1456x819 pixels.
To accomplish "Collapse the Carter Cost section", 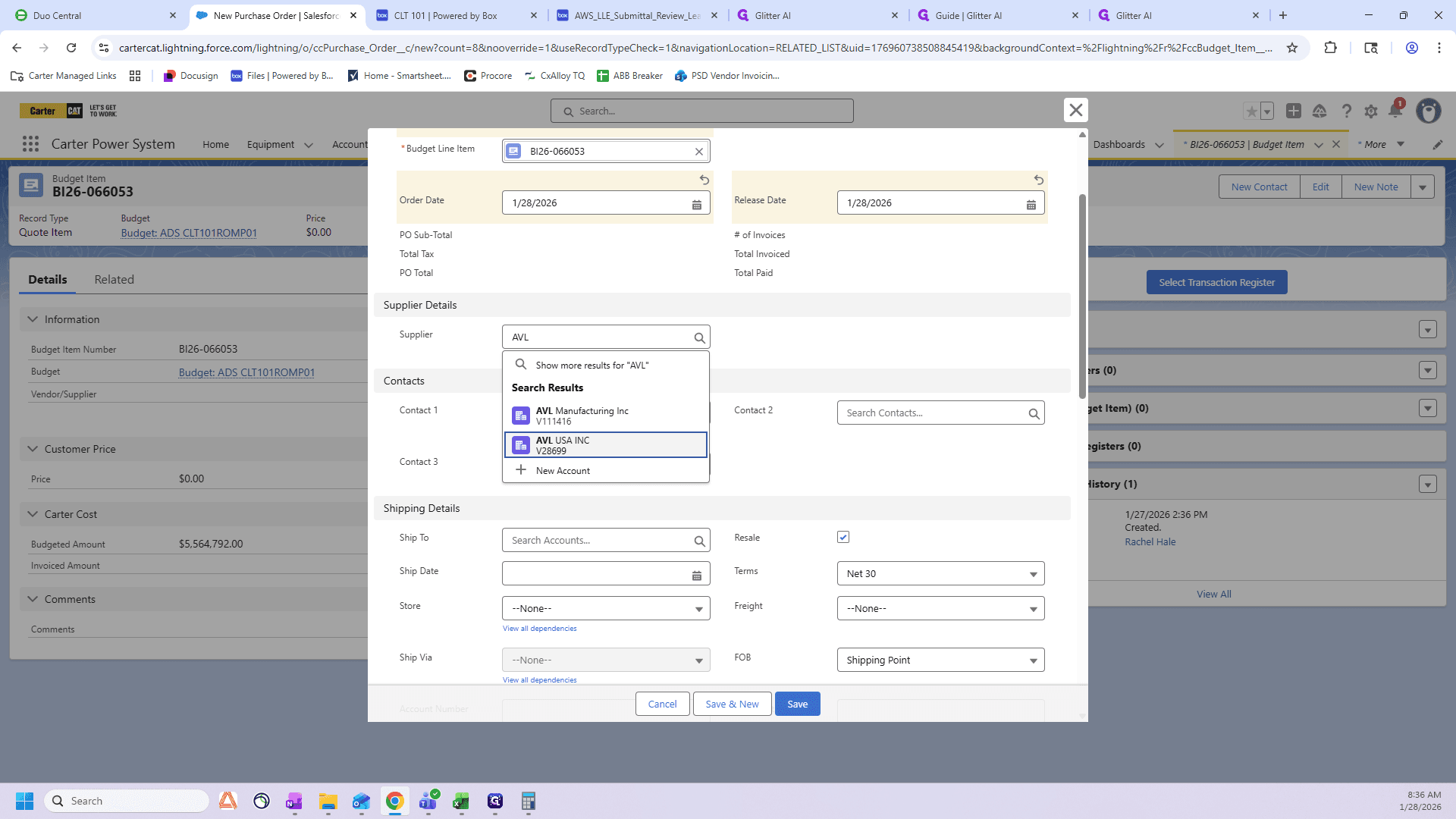I will [33, 514].
